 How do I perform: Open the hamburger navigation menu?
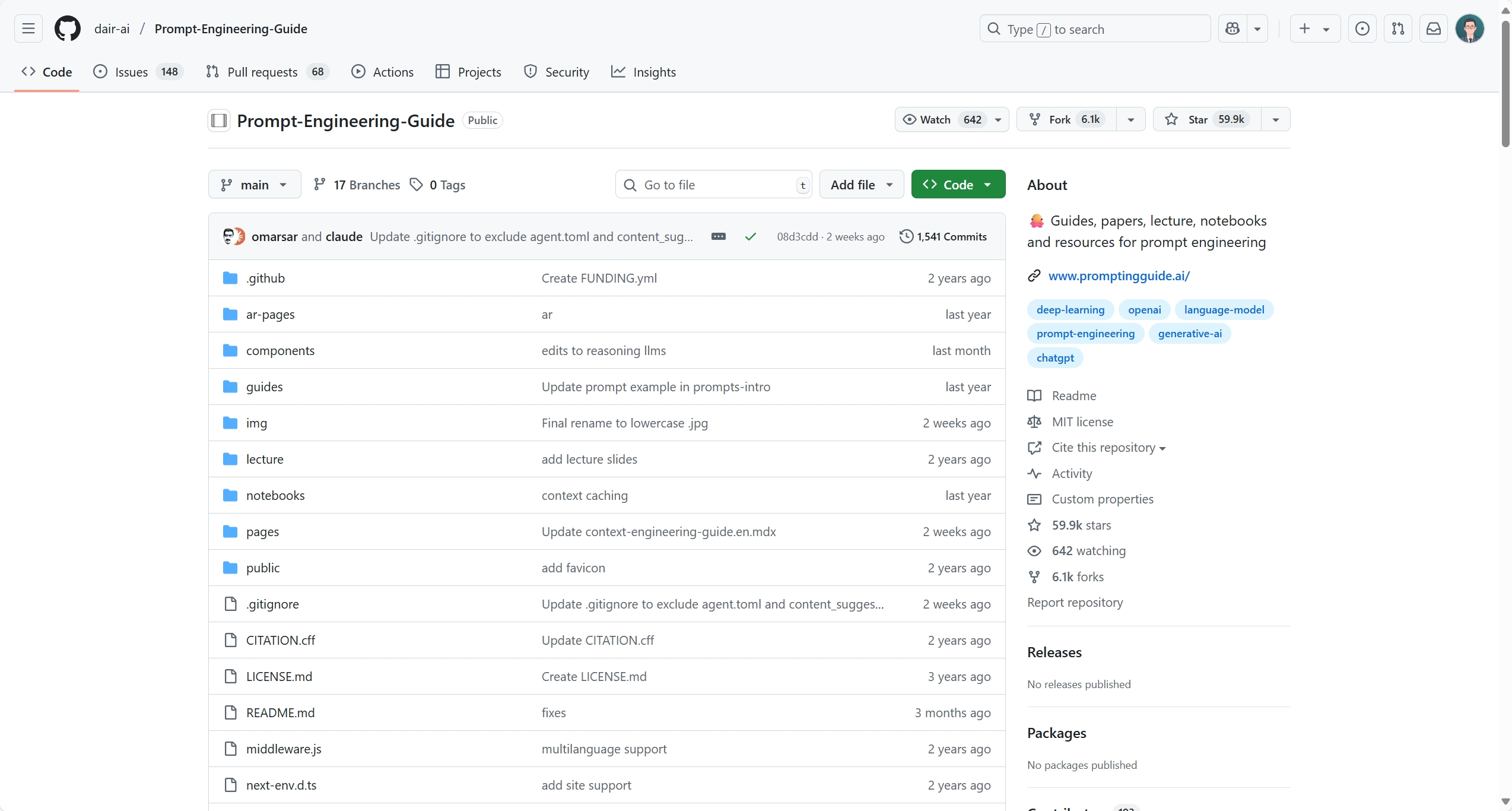[28, 28]
